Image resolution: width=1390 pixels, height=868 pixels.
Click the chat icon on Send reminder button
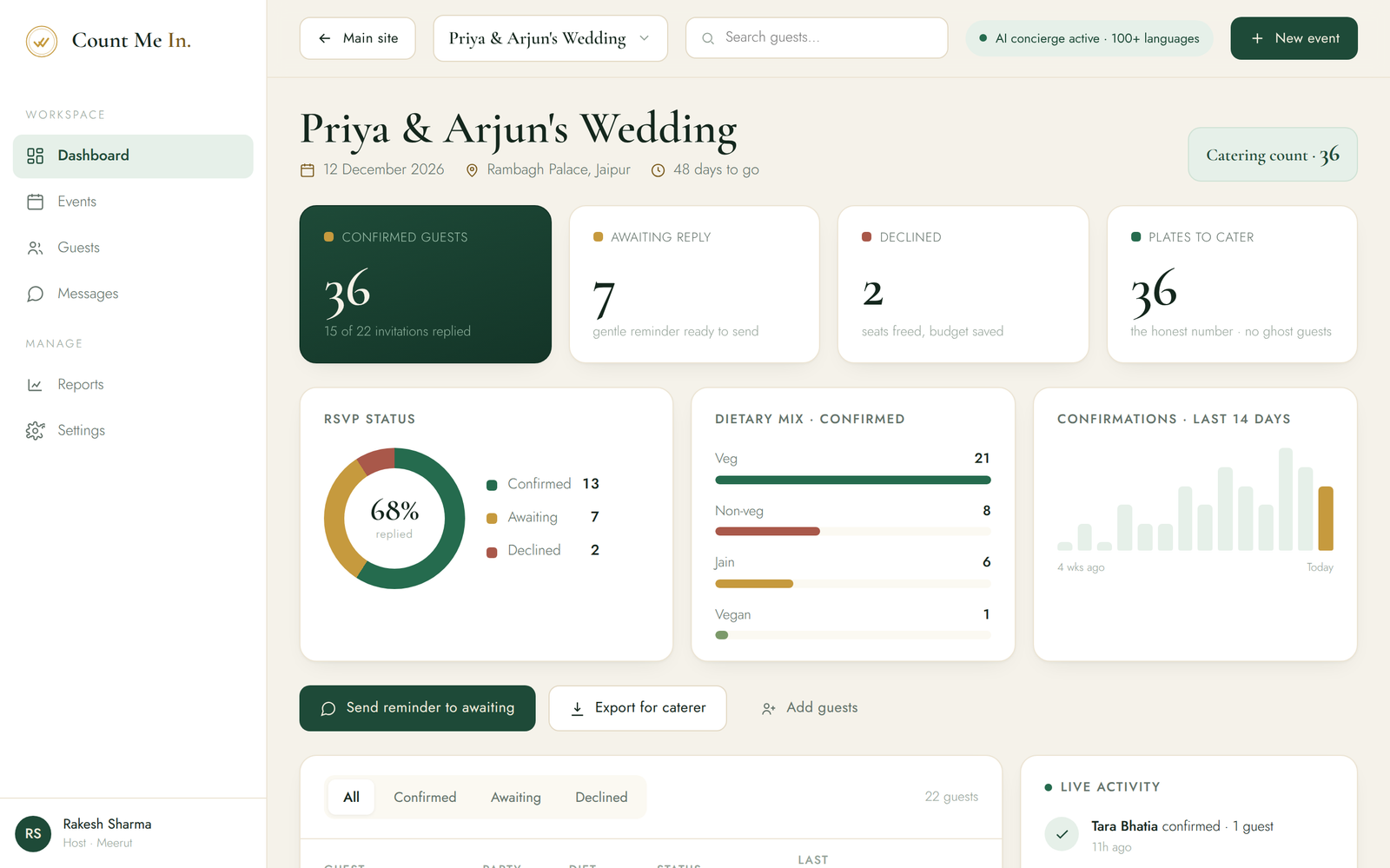coord(328,708)
